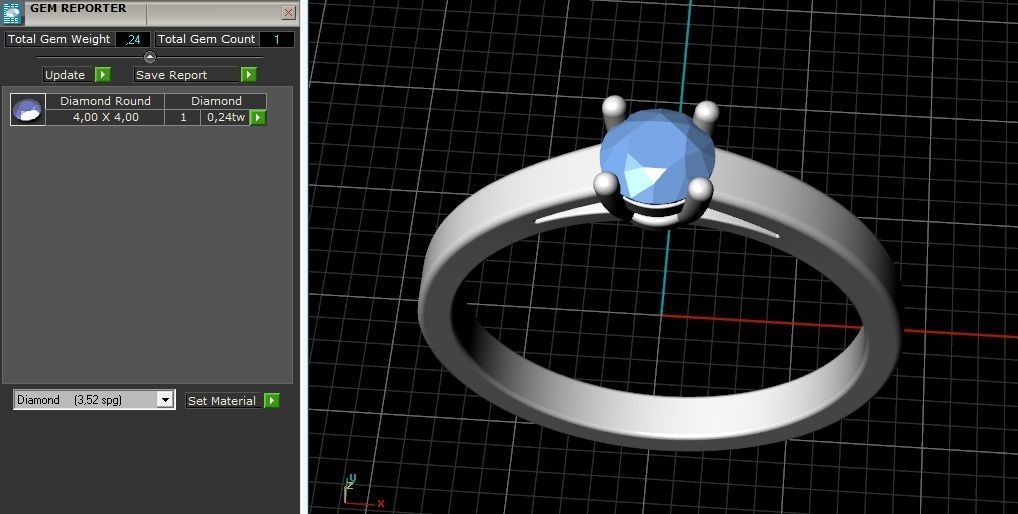Click the Total Gem Count label
The width and height of the screenshot is (1018, 514).
(206, 40)
